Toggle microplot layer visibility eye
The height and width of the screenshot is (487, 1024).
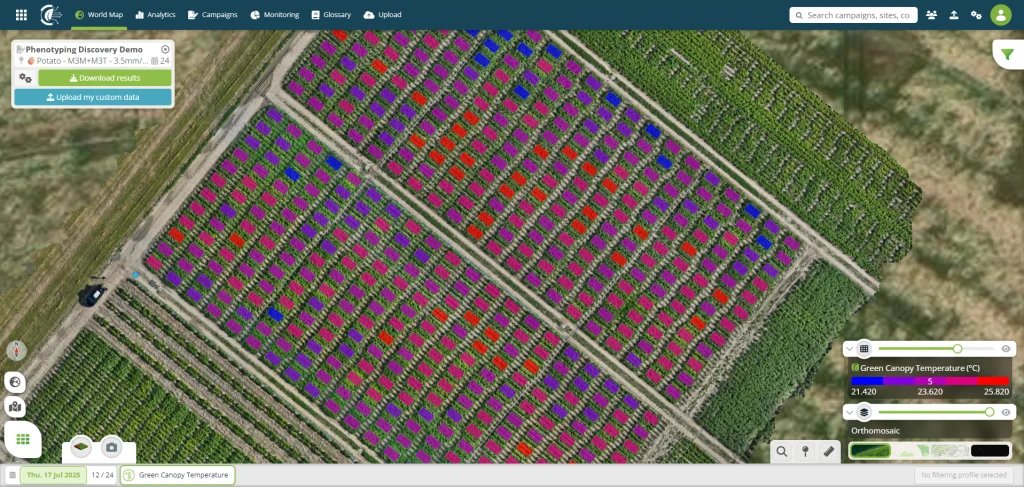pyautogui.click(x=1006, y=349)
